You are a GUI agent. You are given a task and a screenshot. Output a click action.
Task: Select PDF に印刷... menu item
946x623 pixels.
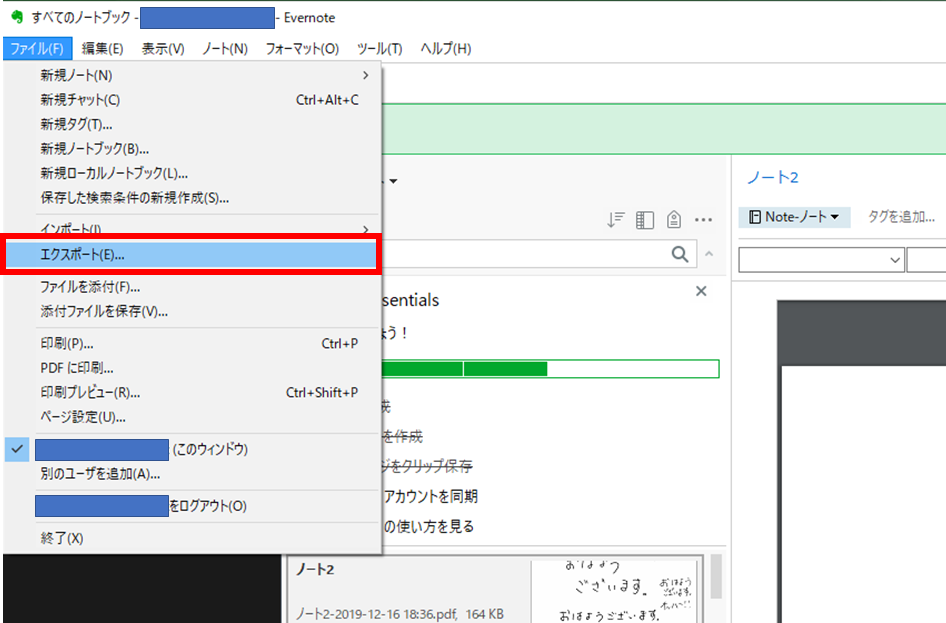(x=192, y=368)
